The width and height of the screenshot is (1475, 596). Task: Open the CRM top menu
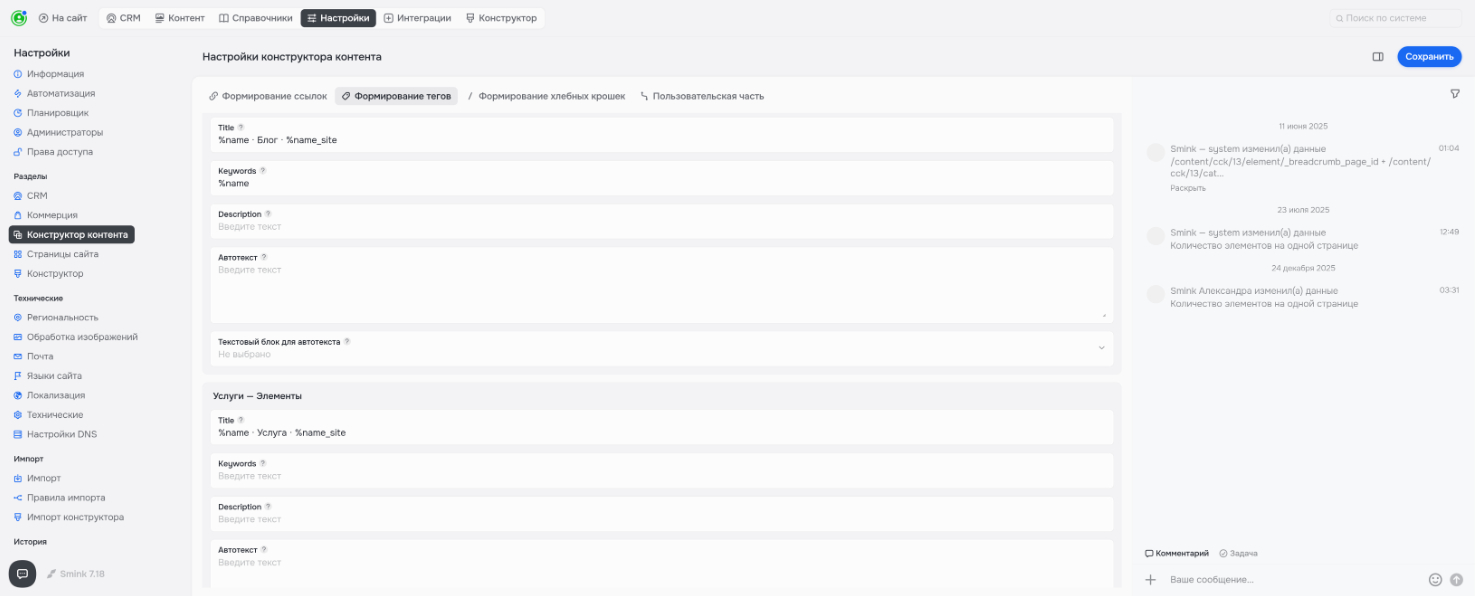[123, 18]
